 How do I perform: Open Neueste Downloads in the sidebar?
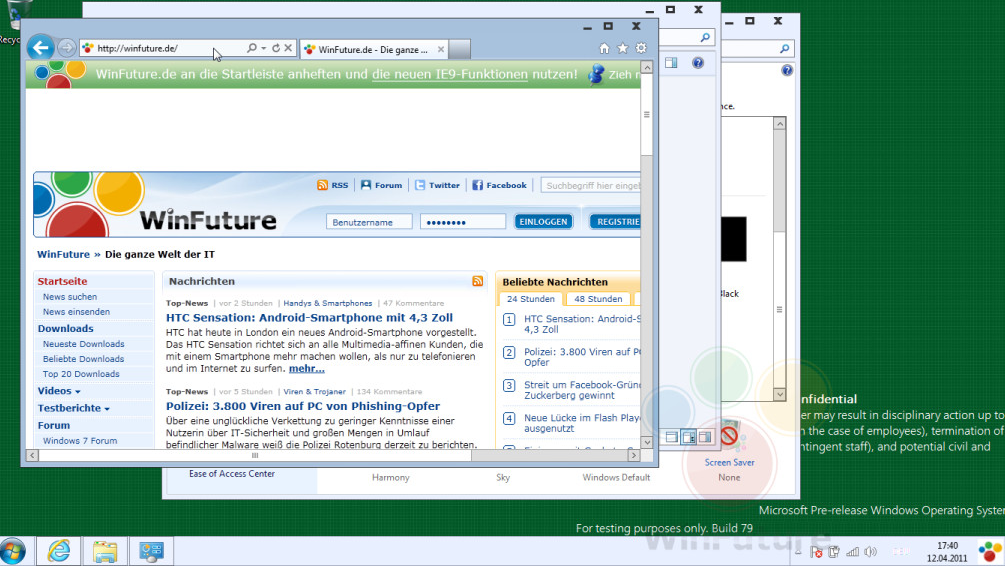tap(83, 344)
